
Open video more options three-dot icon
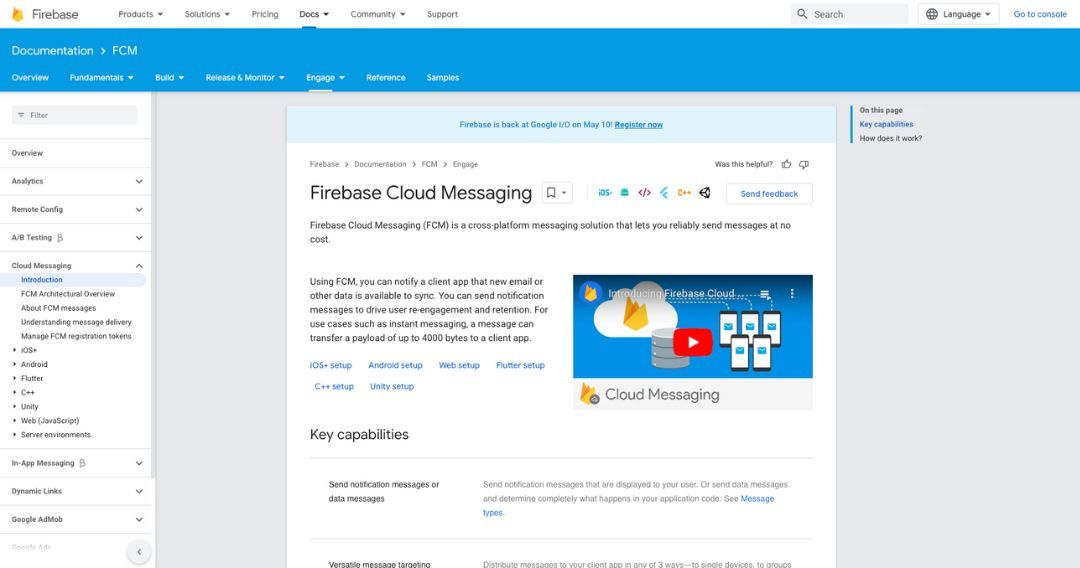click(x=792, y=293)
